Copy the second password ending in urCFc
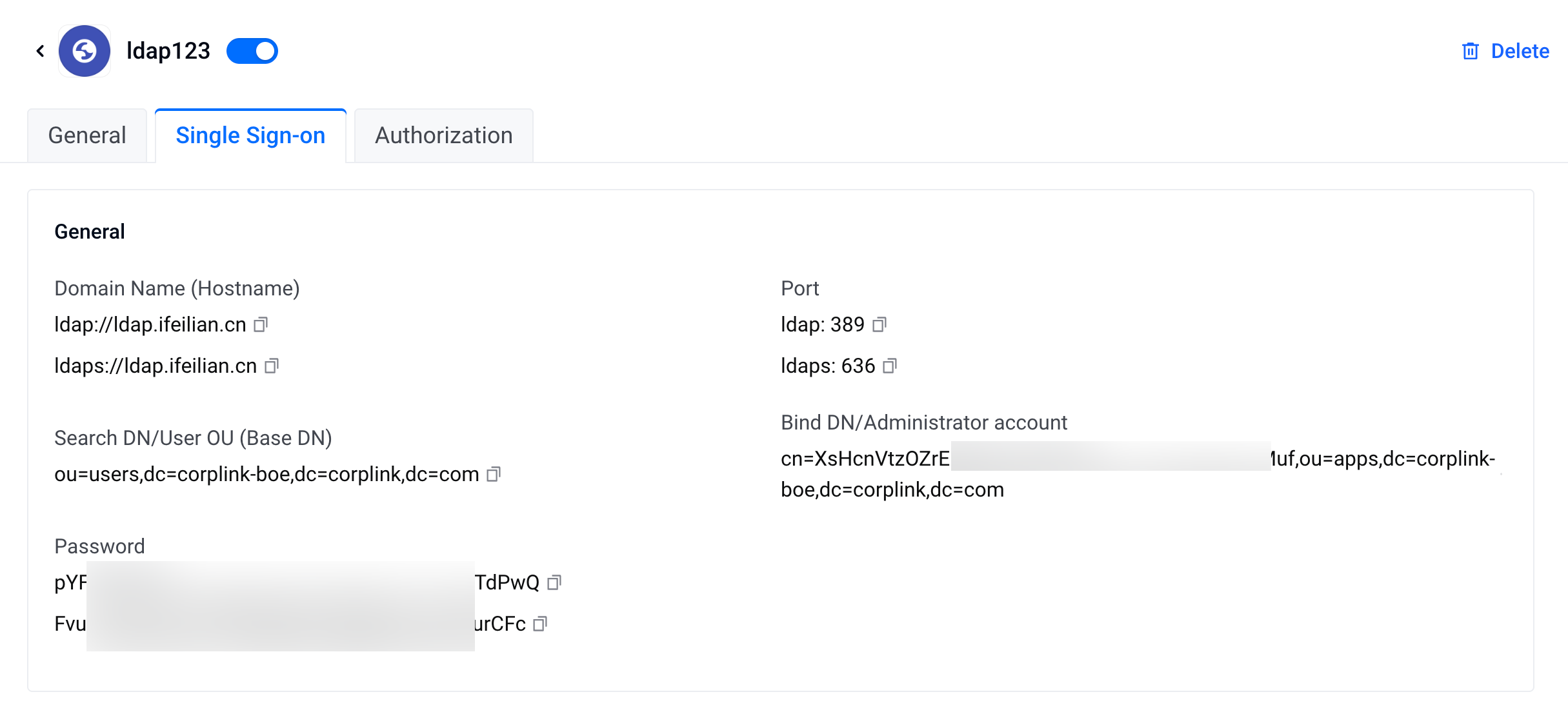The height and width of the screenshot is (712, 1568). click(541, 624)
